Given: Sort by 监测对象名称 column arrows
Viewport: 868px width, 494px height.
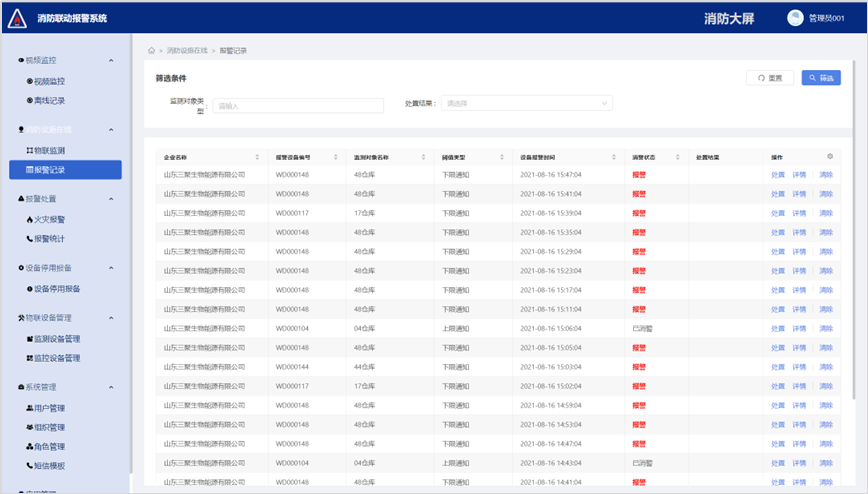Looking at the screenshot, I should (x=423, y=157).
